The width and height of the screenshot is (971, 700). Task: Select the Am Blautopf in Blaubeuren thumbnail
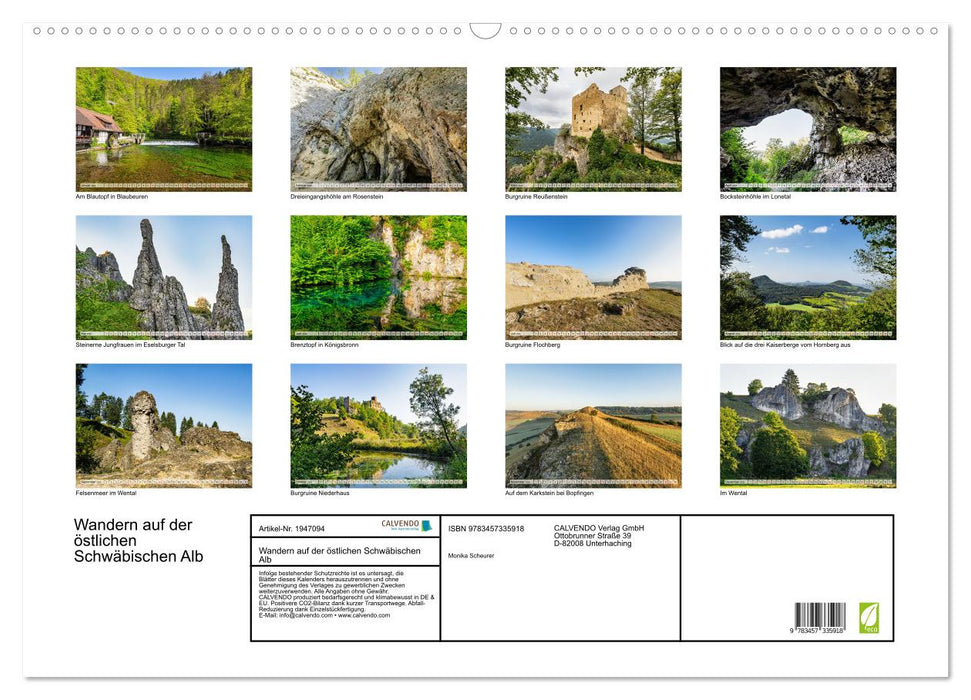click(x=162, y=129)
